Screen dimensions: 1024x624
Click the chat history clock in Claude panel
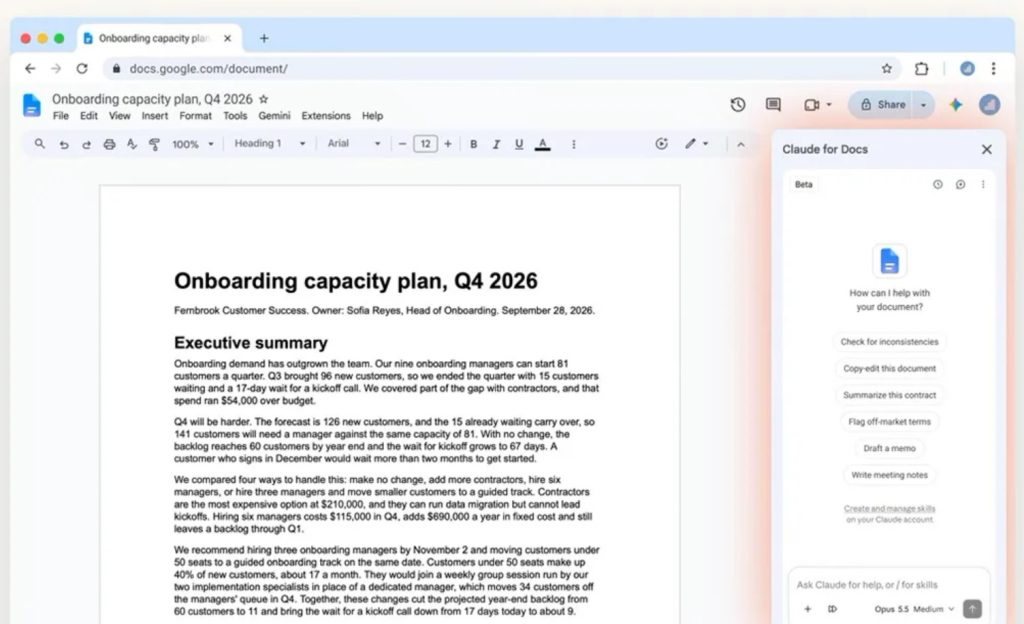point(937,185)
